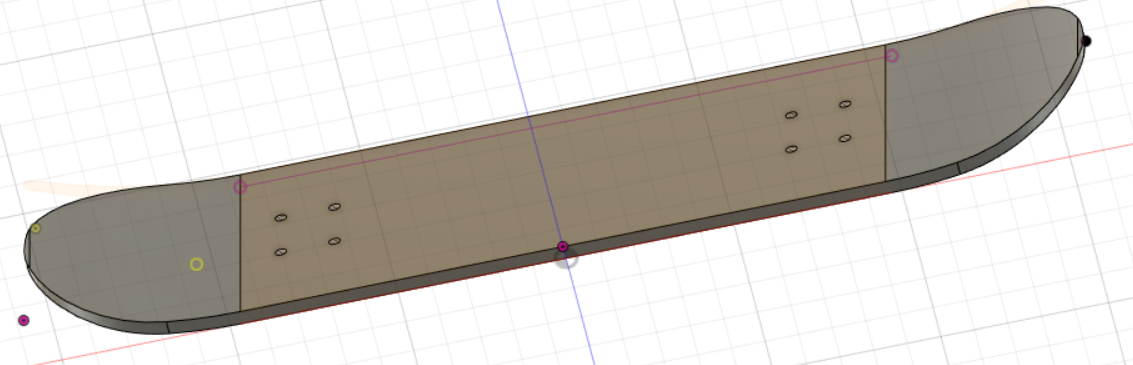The width and height of the screenshot is (1133, 365).
Task: Select lower-right hole of the right truck holes
Action: click(845, 138)
